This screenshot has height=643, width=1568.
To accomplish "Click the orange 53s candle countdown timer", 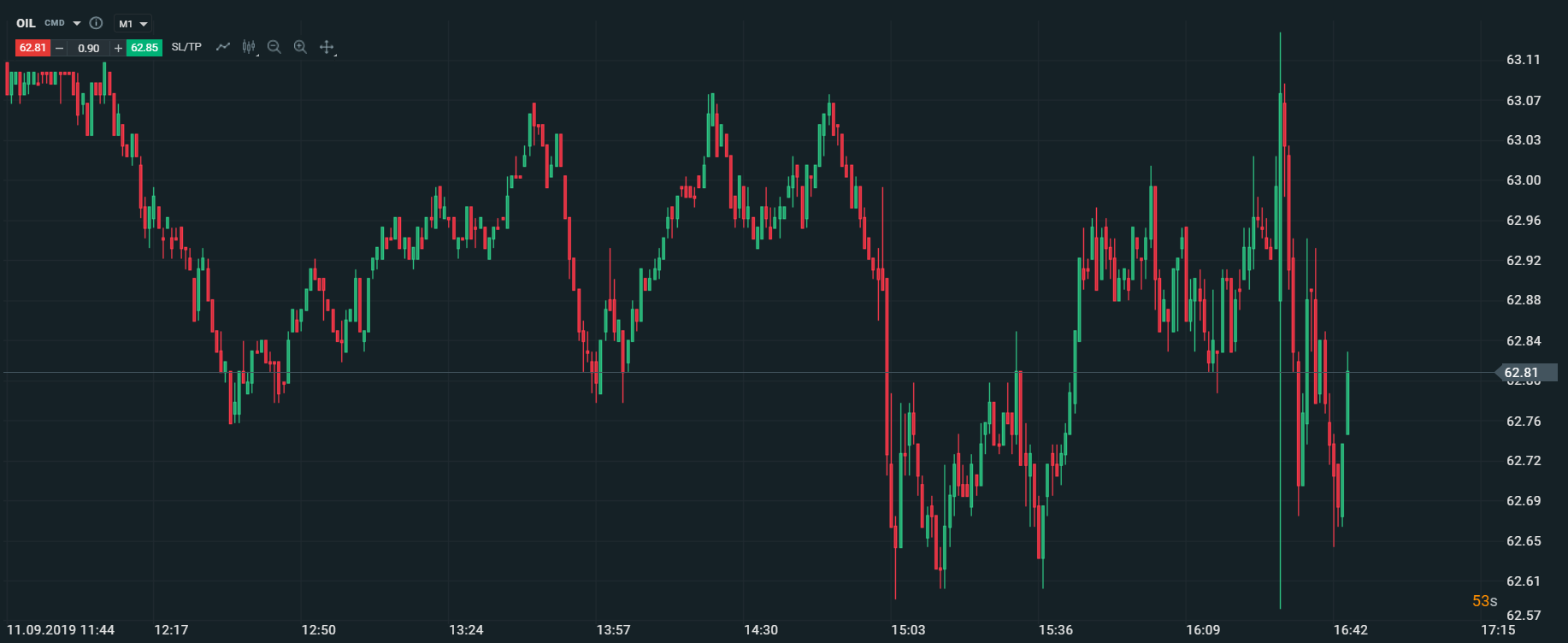I will [x=1484, y=601].
